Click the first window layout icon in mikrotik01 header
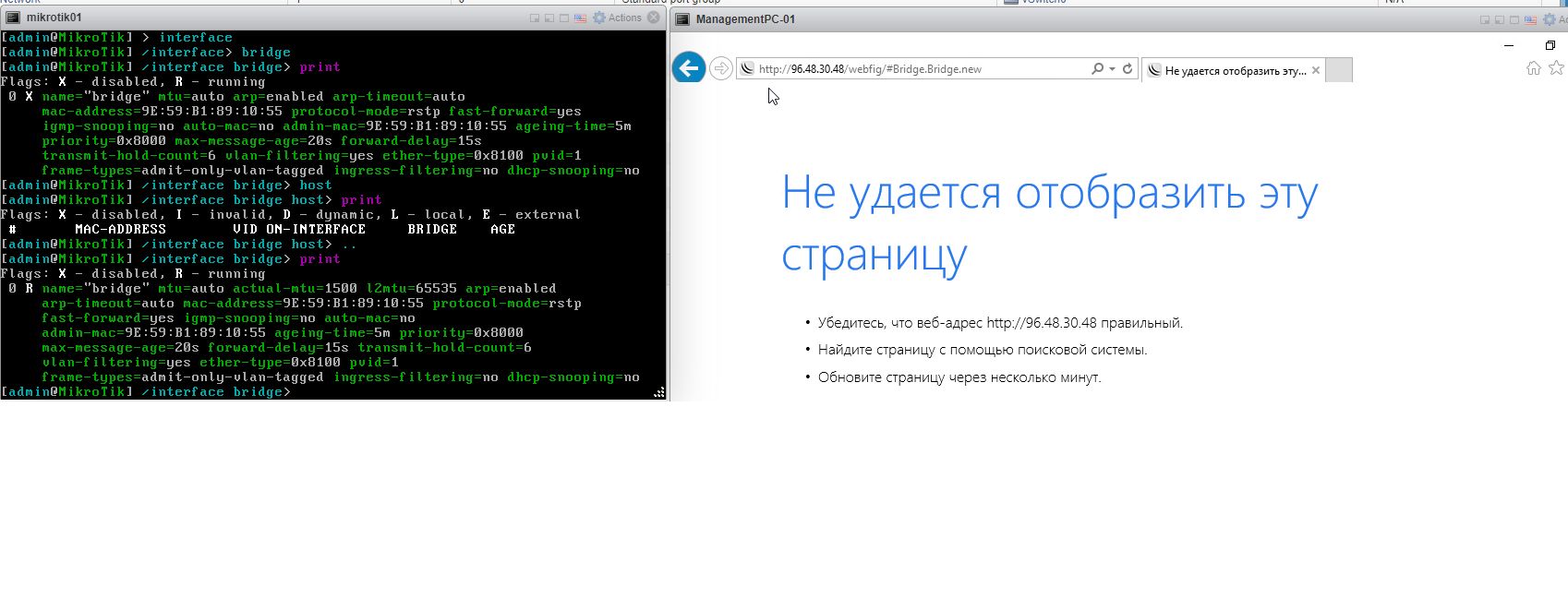The height and width of the screenshot is (598, 1568). click(535, 18)
